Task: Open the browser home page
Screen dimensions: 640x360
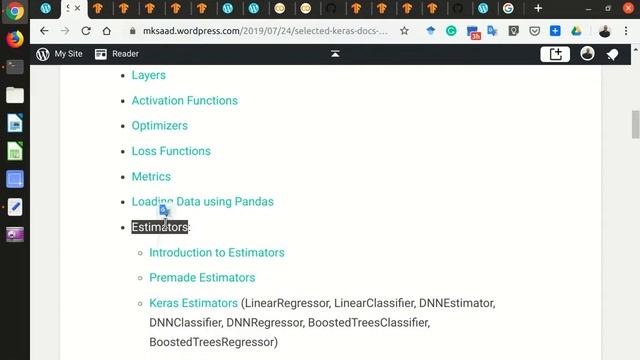Action: [x=107, y=31]
